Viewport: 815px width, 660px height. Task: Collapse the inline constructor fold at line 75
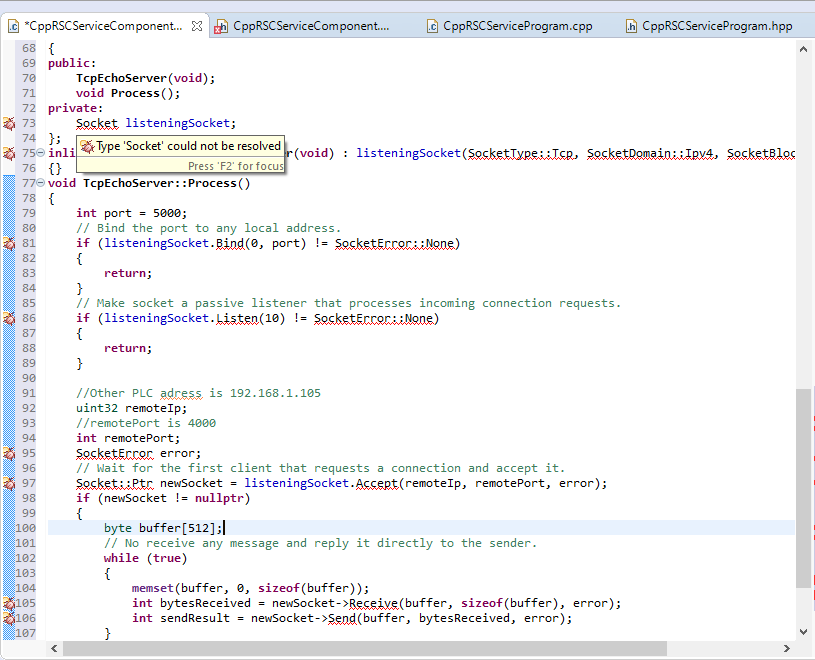tap(40, 153)
